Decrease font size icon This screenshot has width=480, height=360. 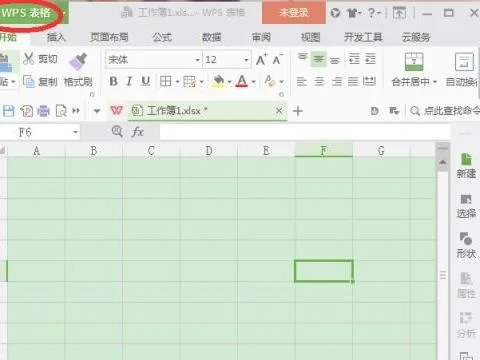point(277,60)
